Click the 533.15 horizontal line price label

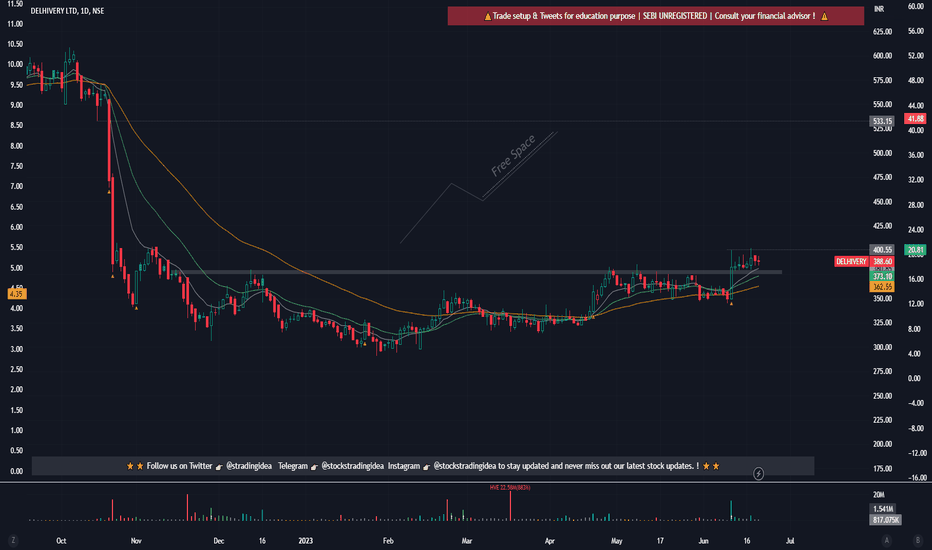coord(882,121)
